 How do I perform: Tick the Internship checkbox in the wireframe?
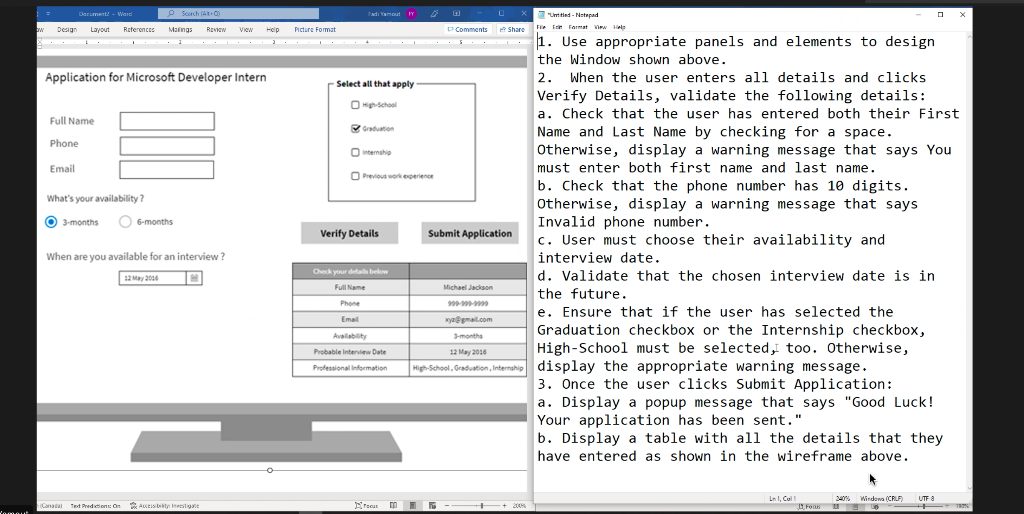coord(355,152)
